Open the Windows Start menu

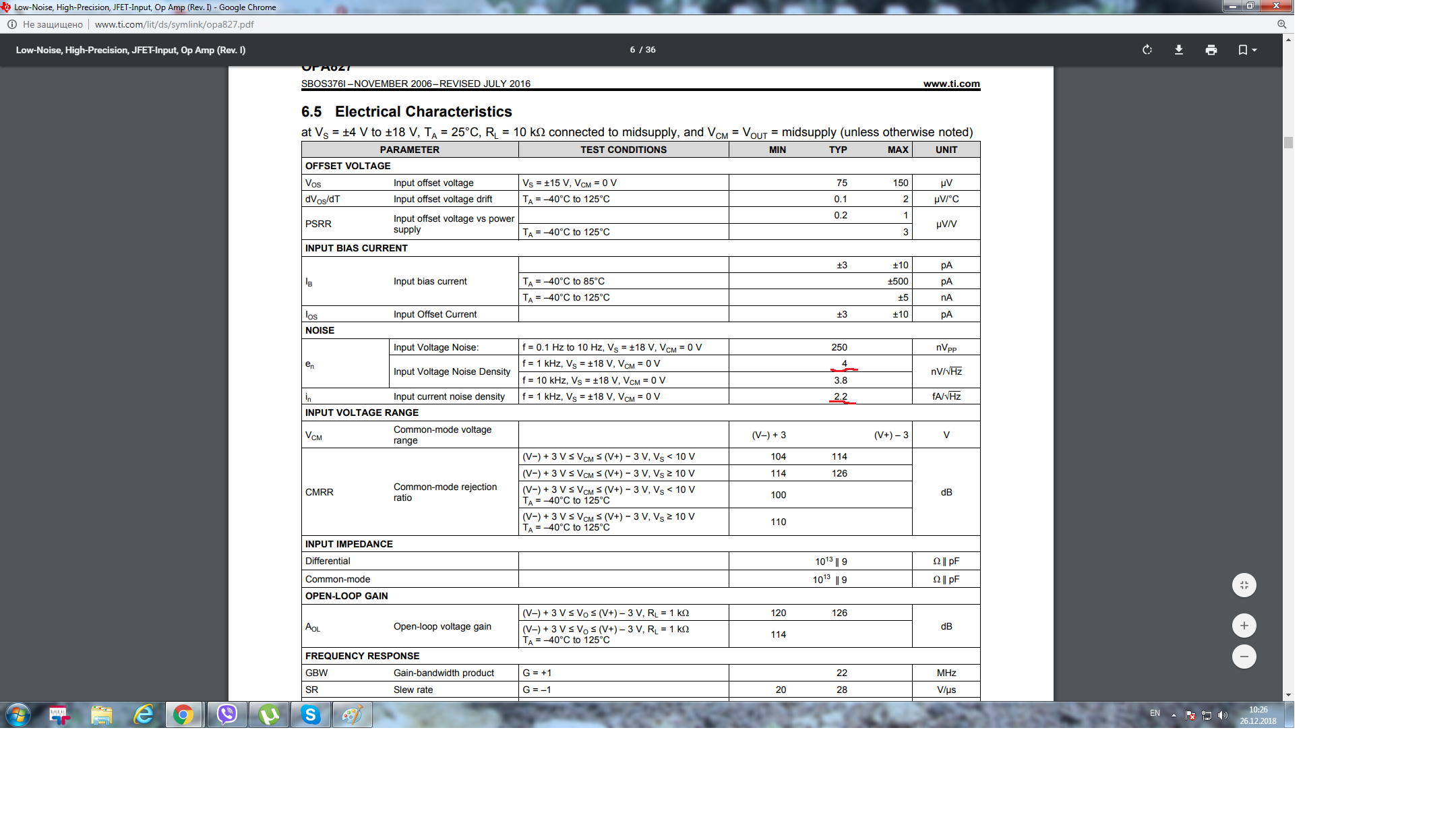(x=18, y=715)
